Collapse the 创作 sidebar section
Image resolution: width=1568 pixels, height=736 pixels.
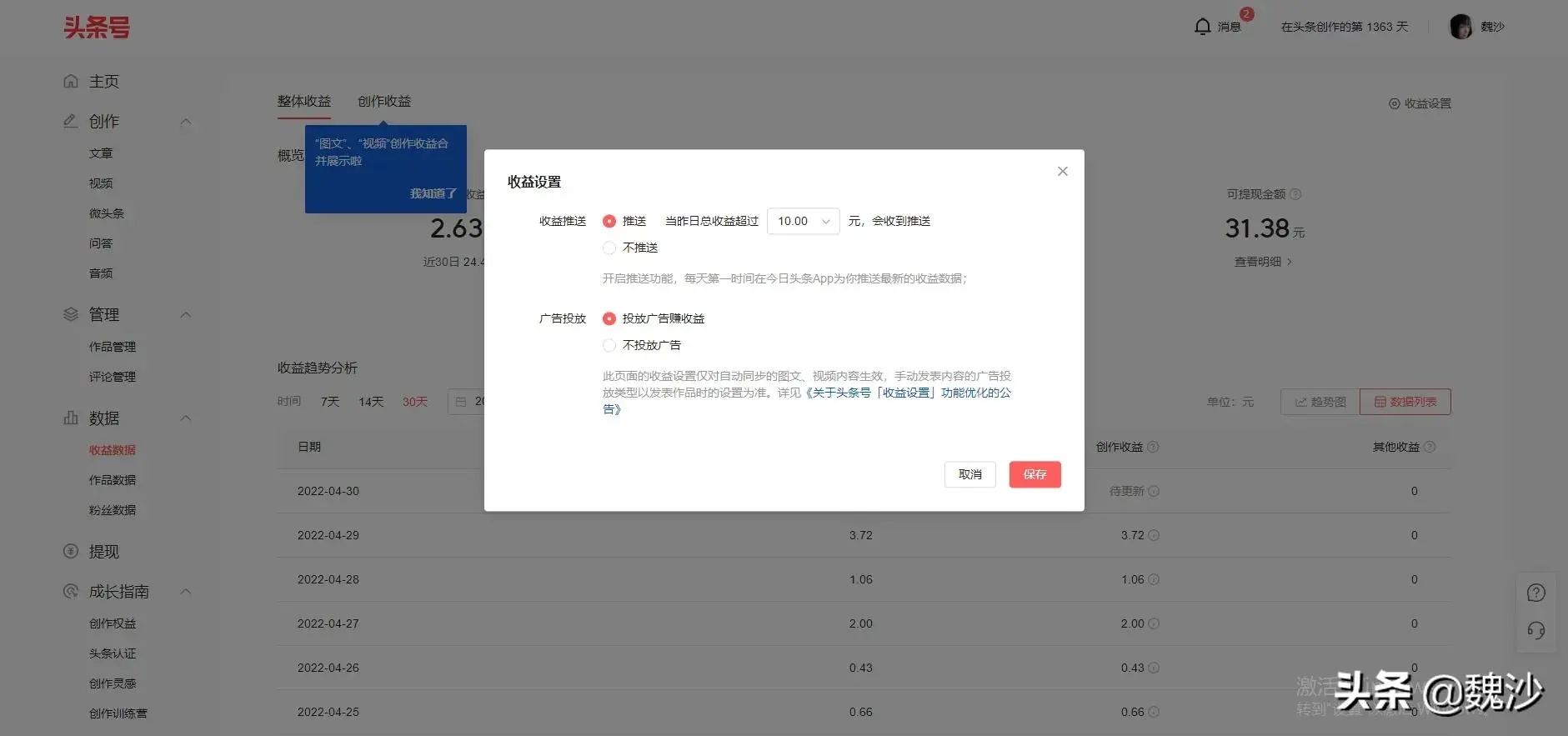[186, 122]
